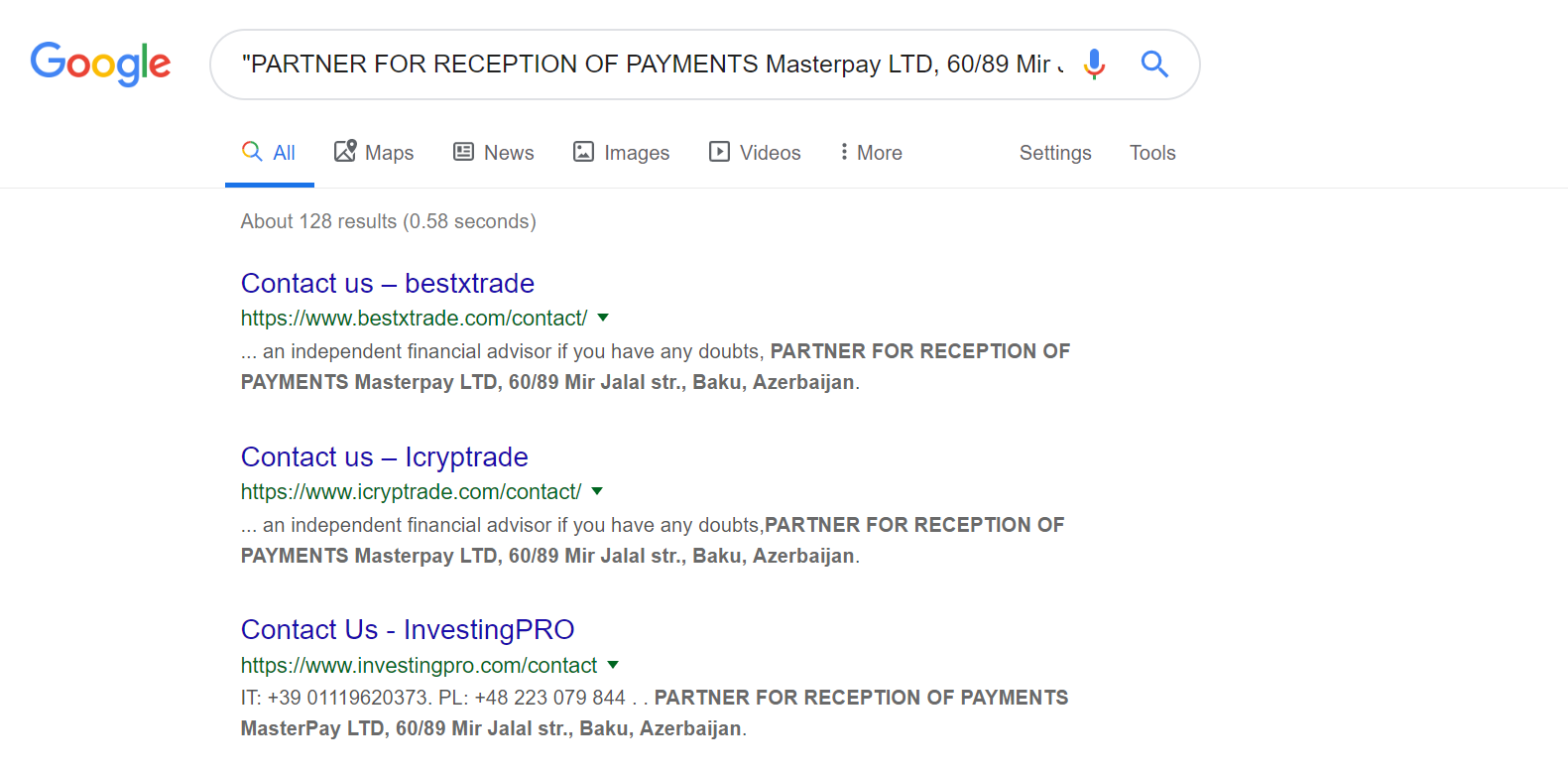Expand dropdown arrow beside bestxtrade URL
Viewport: 1568px width, 777px height.
[603, 318]
